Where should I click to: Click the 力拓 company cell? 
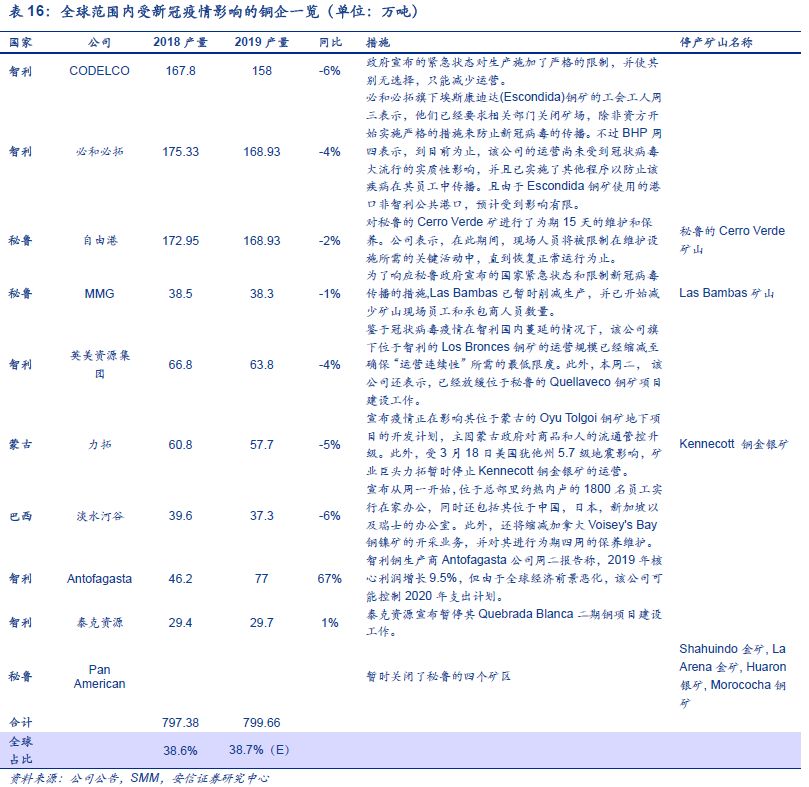tap(99, 444)
